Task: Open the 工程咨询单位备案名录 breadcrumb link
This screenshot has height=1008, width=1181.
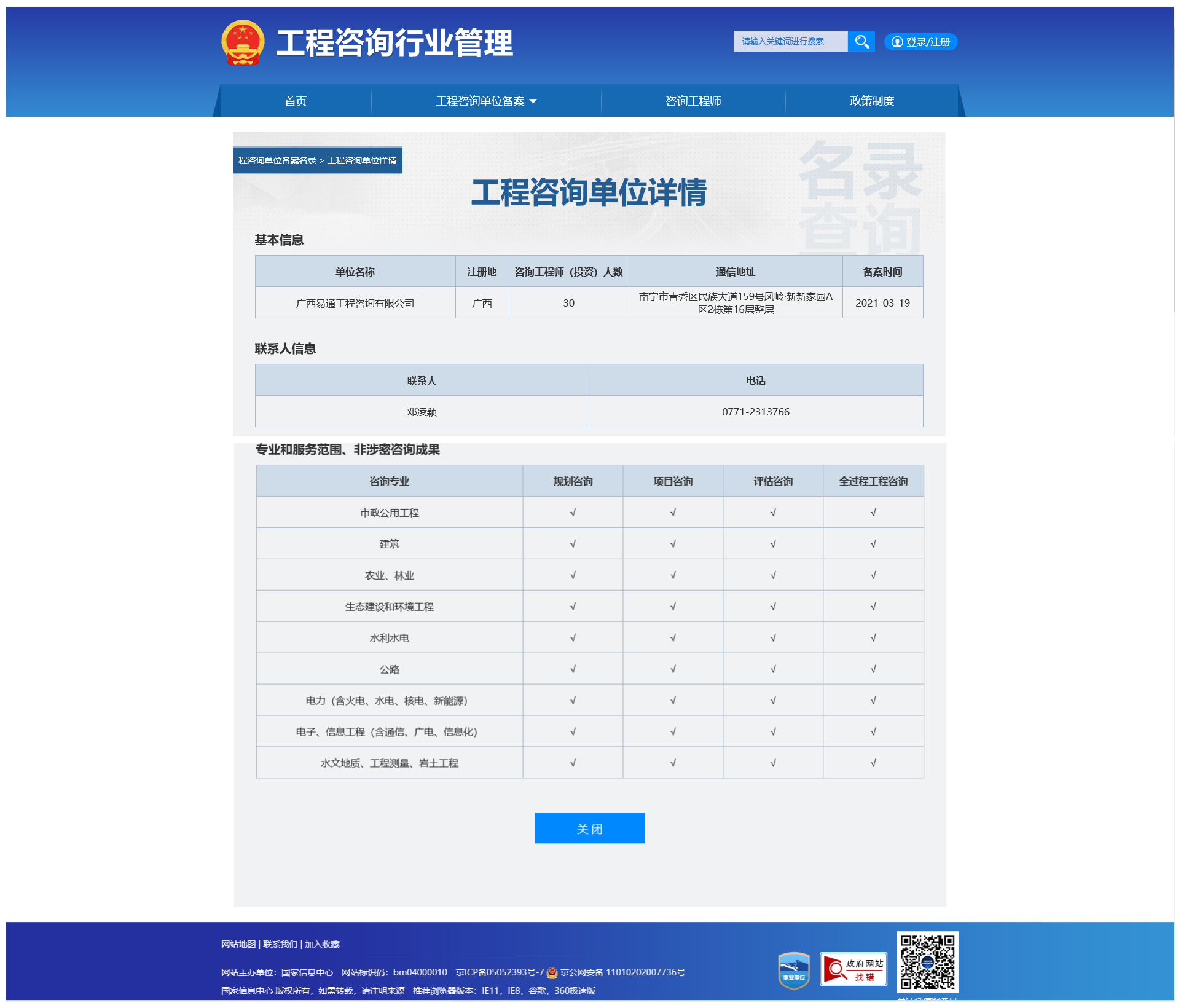Action: [x=277, y=160]
